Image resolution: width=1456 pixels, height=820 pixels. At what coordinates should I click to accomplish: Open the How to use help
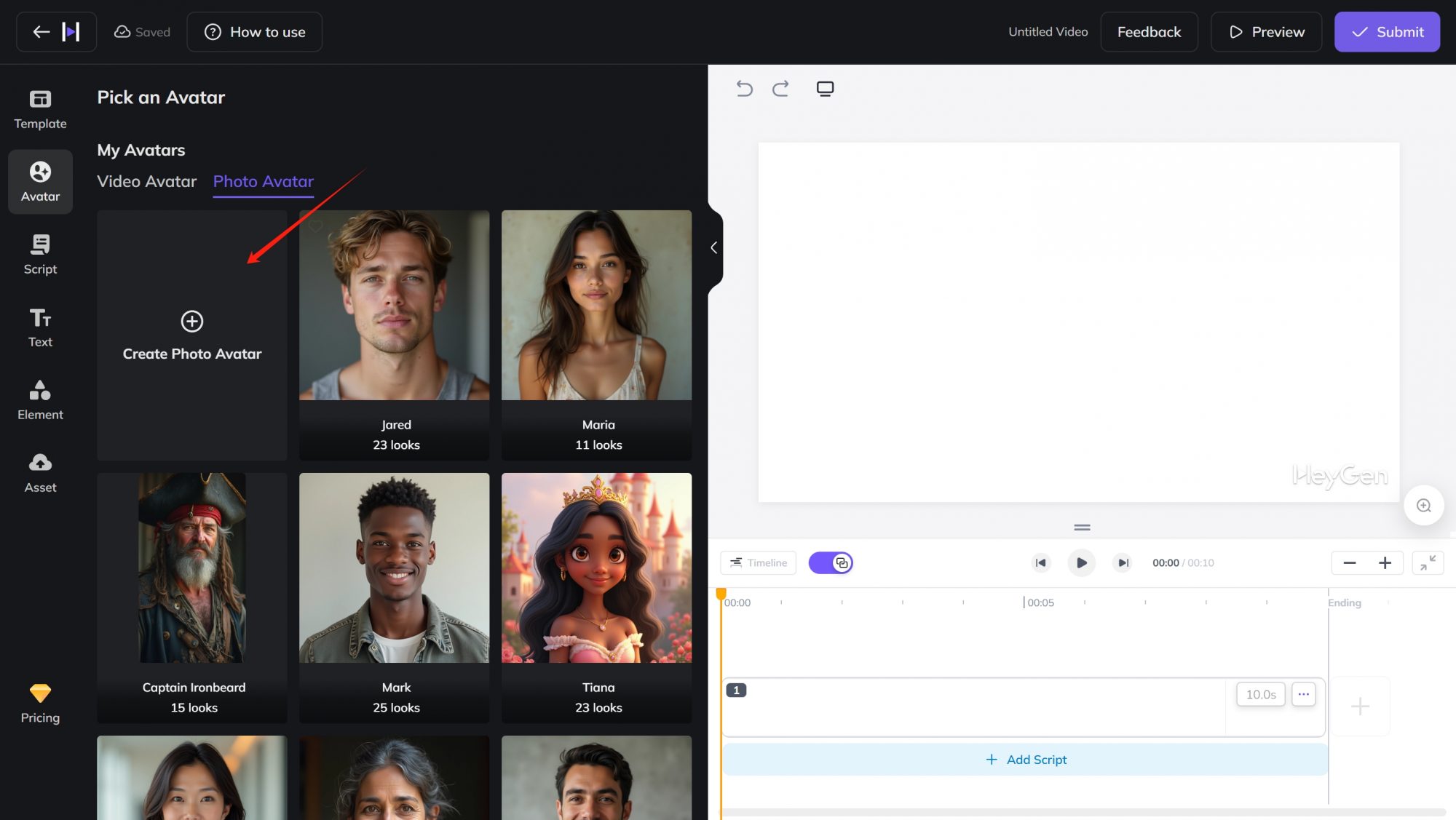pyautogui.click(x=254, y=32)
